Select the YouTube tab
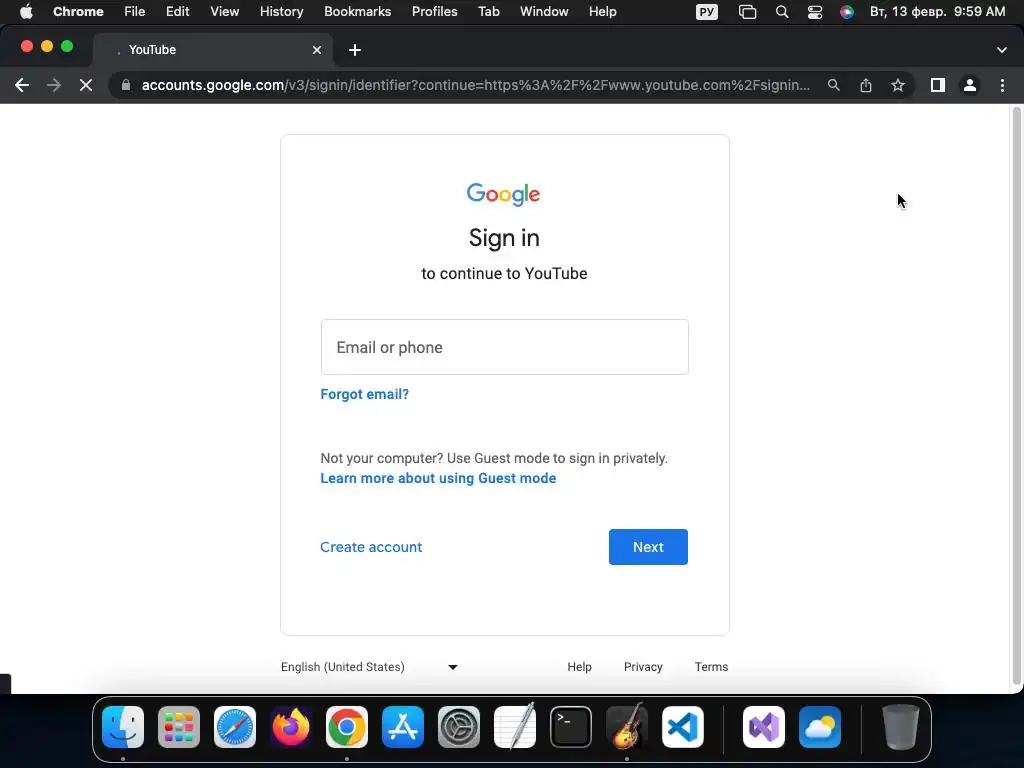 [x=213, y=50]
